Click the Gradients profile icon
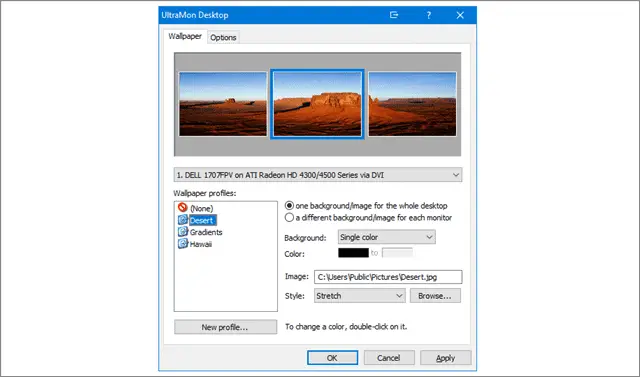 pyautogui.click(x=182, y=232)
